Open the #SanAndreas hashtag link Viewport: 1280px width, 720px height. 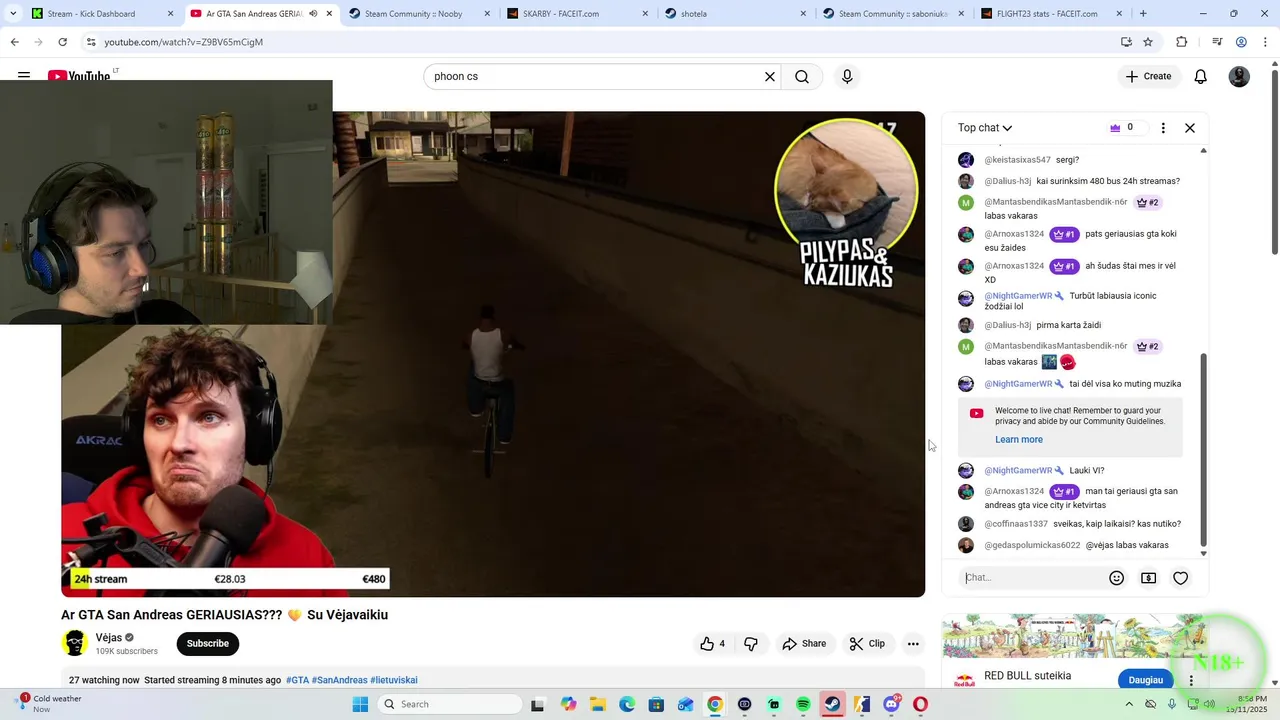click(x=340, y=680)
